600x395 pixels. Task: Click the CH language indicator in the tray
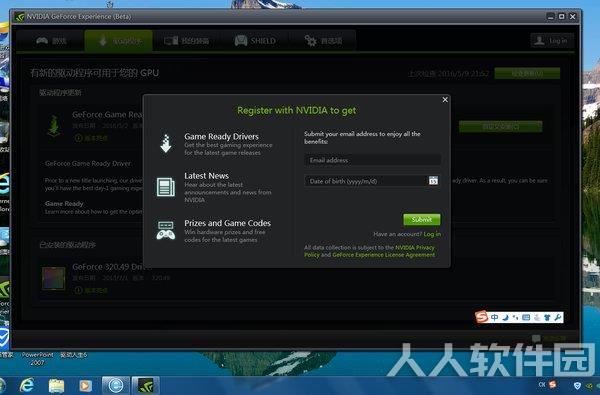[542, 385]
